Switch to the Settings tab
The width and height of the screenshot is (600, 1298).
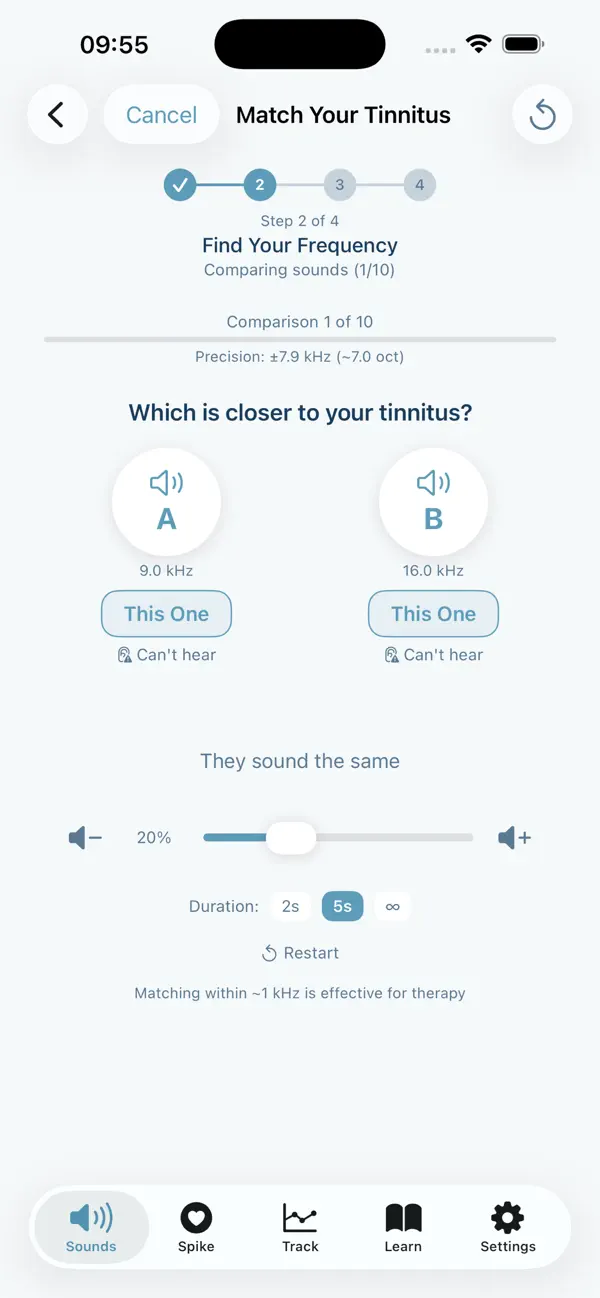click(x=507, y=1226)
